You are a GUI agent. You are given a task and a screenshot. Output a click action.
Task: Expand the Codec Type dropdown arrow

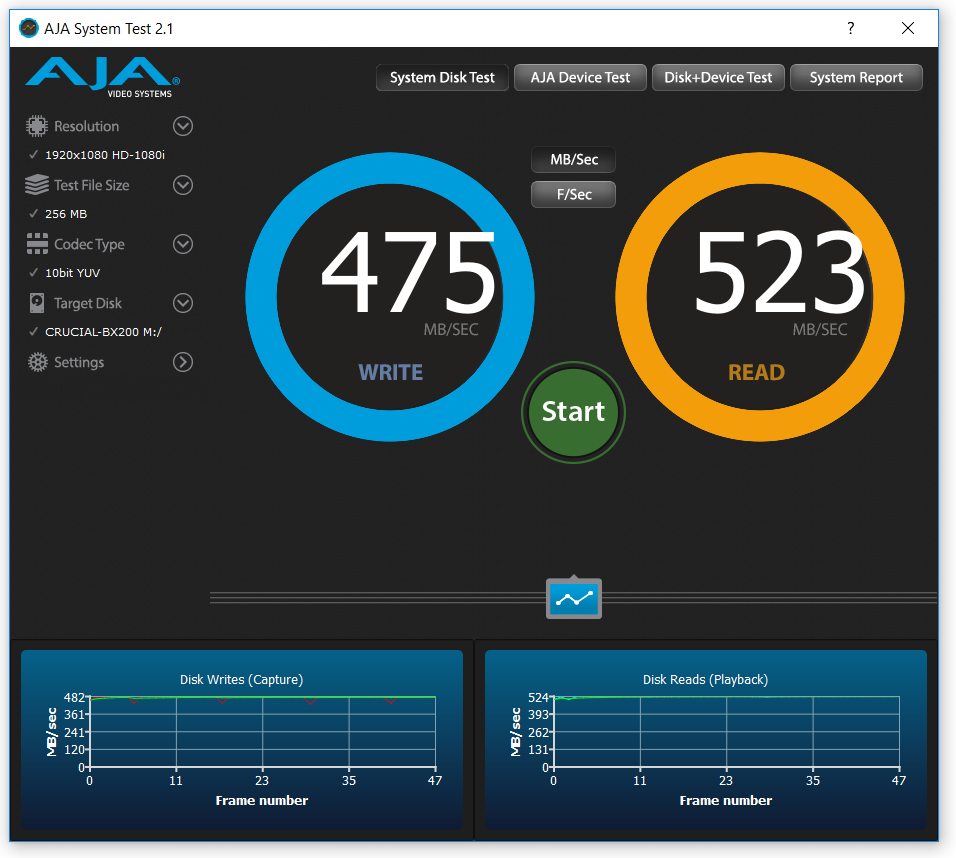183,244
